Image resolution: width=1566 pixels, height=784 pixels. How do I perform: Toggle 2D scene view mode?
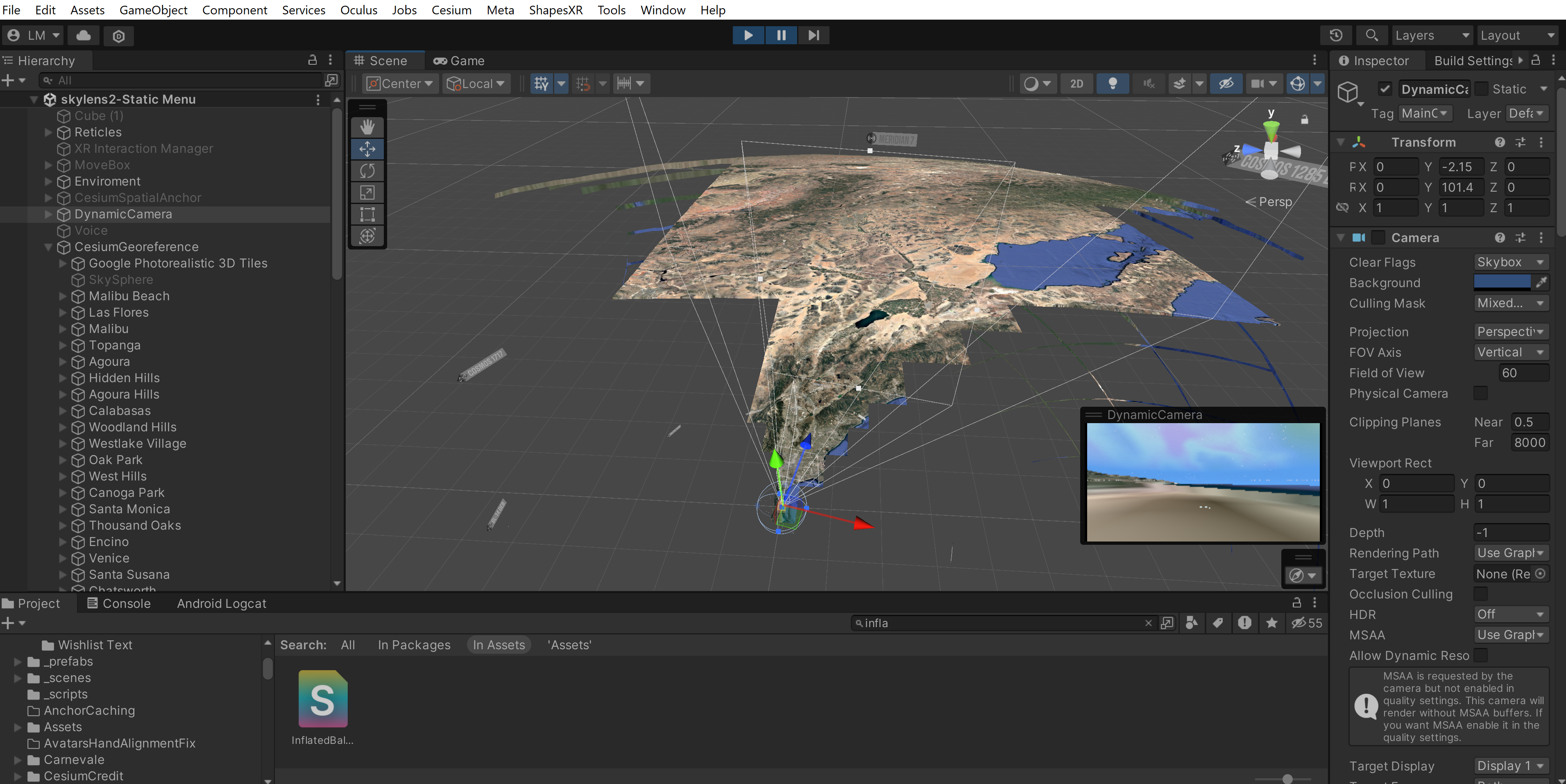pyautogui.click(x=1076, y=83)
